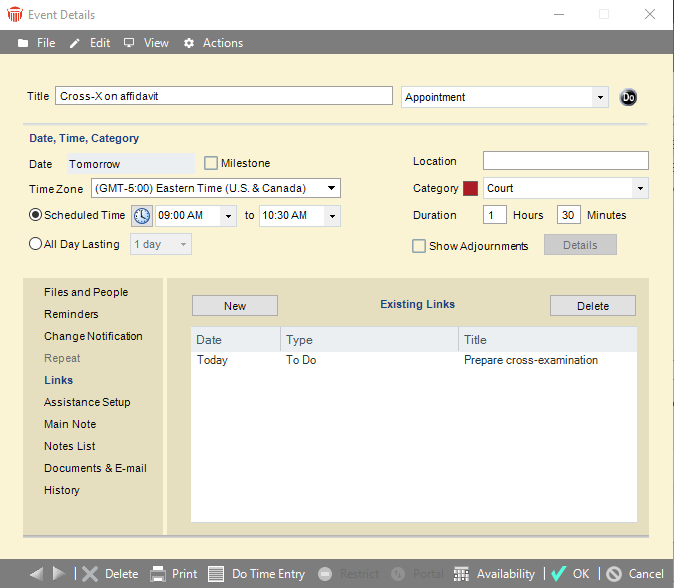674x588 pixels.
Task: Click the Do icon beside Appointment type
Action: tap(628, 97)
